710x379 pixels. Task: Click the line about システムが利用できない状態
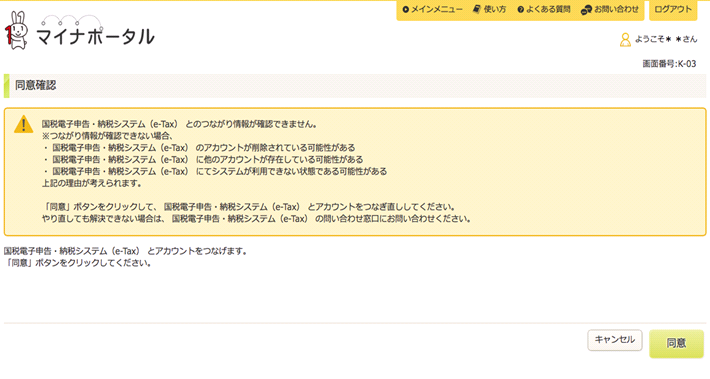point(215,171)
